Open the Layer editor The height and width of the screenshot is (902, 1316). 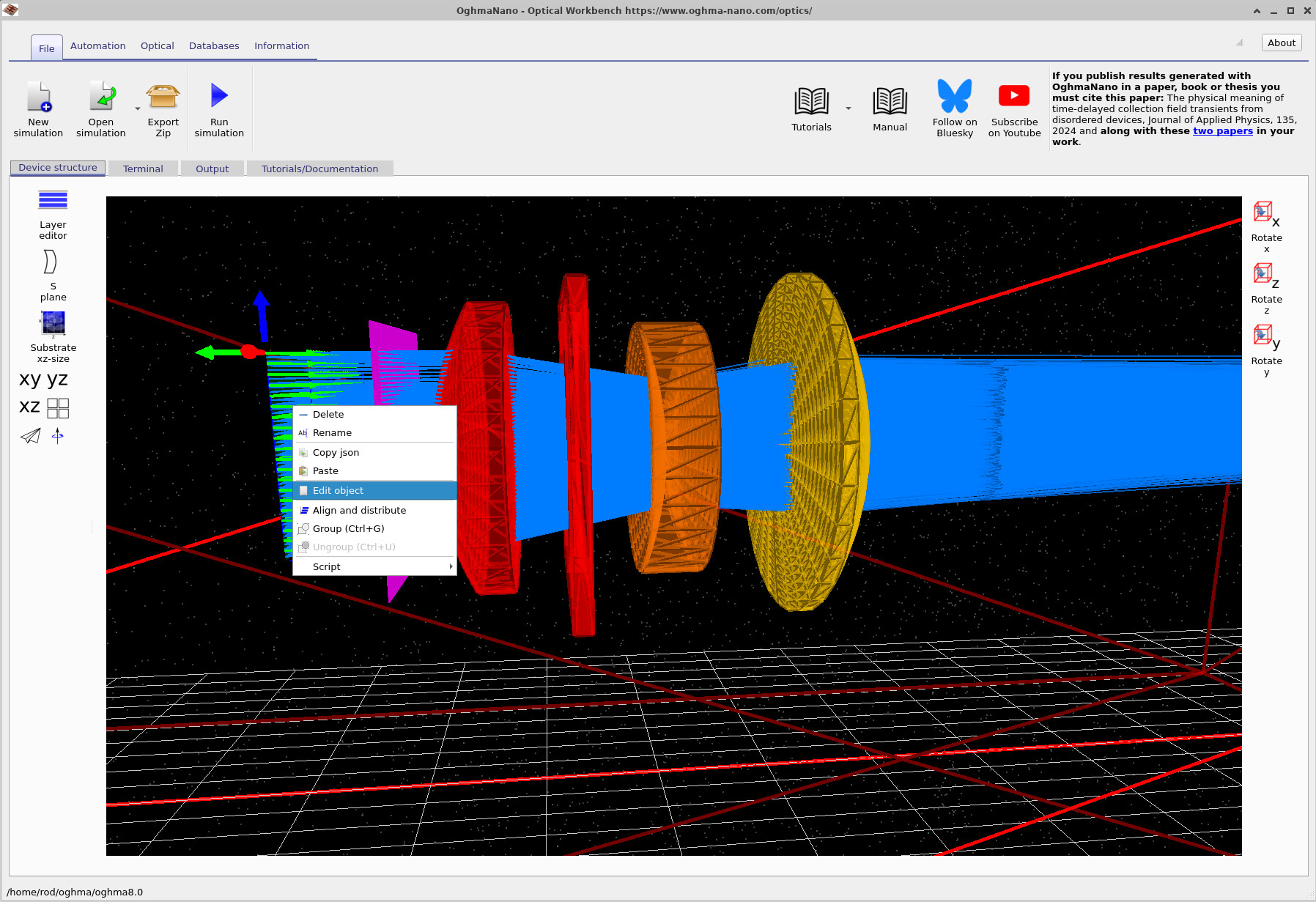tap(52, 212)
